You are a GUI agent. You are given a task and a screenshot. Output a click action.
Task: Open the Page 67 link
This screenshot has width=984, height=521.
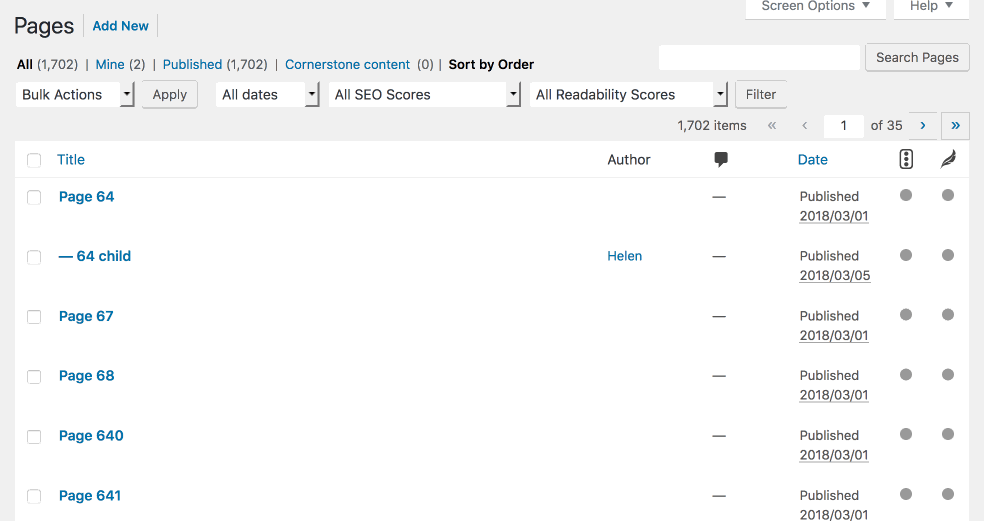86,316
